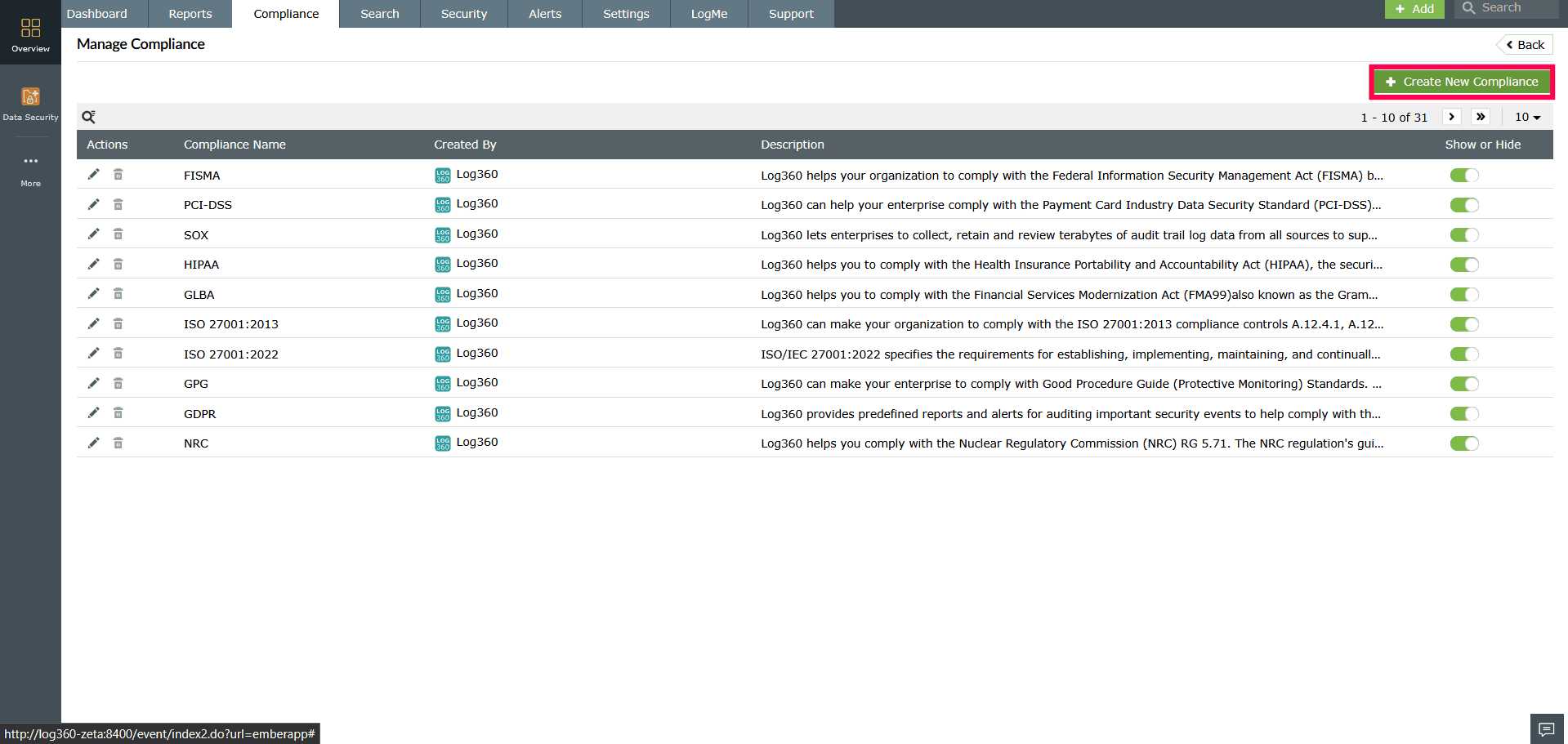Delete the GLBA compliance entry
Image resolution: width=1568 pixels, height=744 pixels.
pos(118,293)
